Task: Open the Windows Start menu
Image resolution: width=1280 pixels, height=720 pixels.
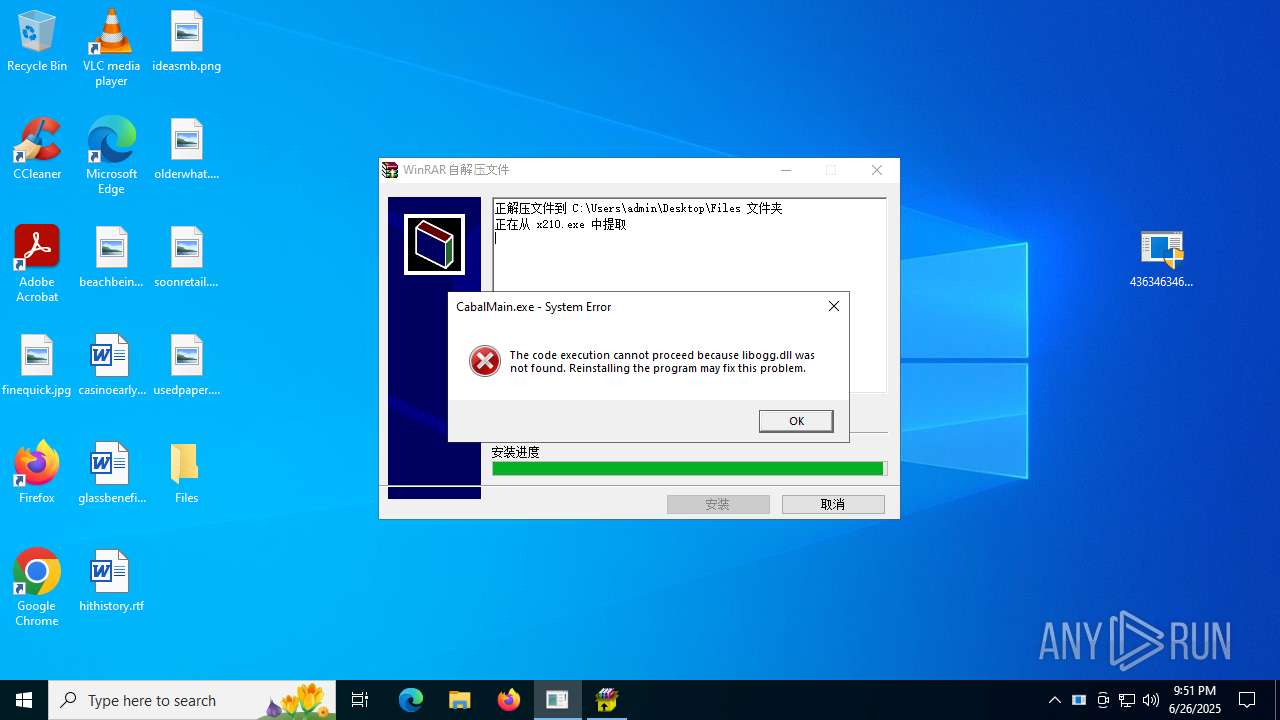Action: tap(24, 700)
